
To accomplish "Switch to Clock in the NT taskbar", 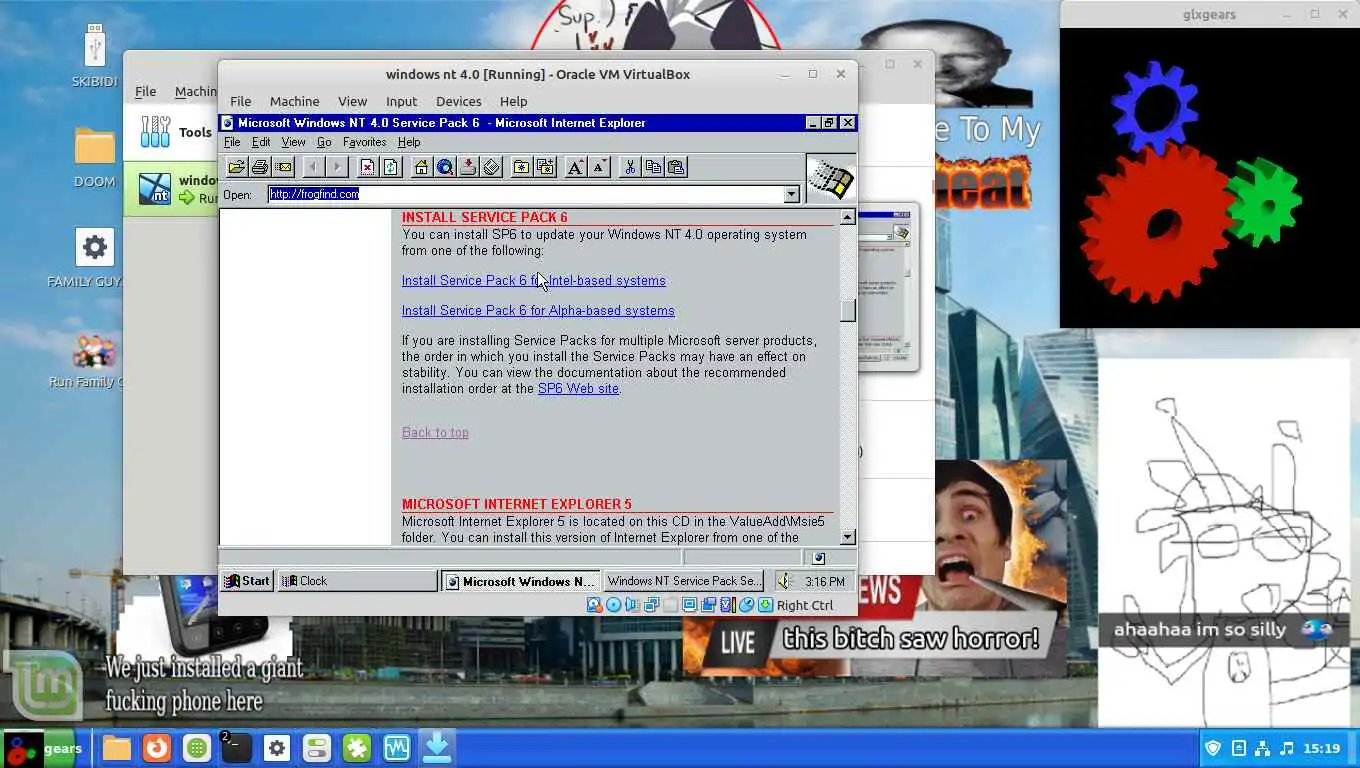I will coord(357,581).
